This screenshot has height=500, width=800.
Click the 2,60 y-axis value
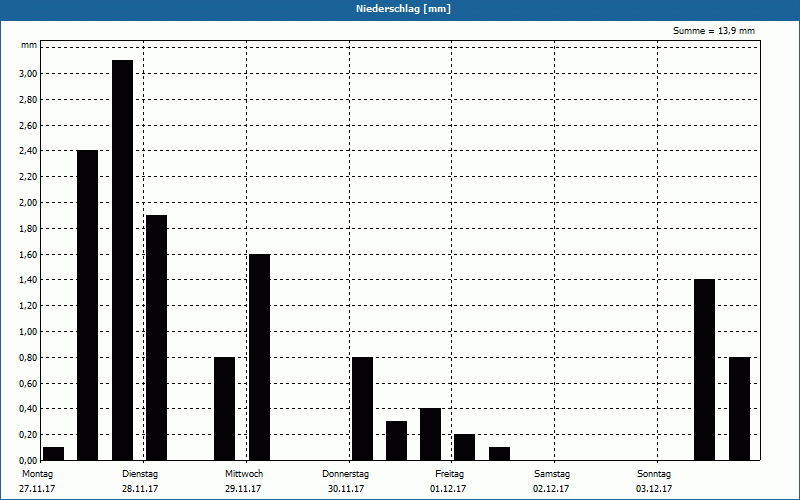(x=28, y=126)
